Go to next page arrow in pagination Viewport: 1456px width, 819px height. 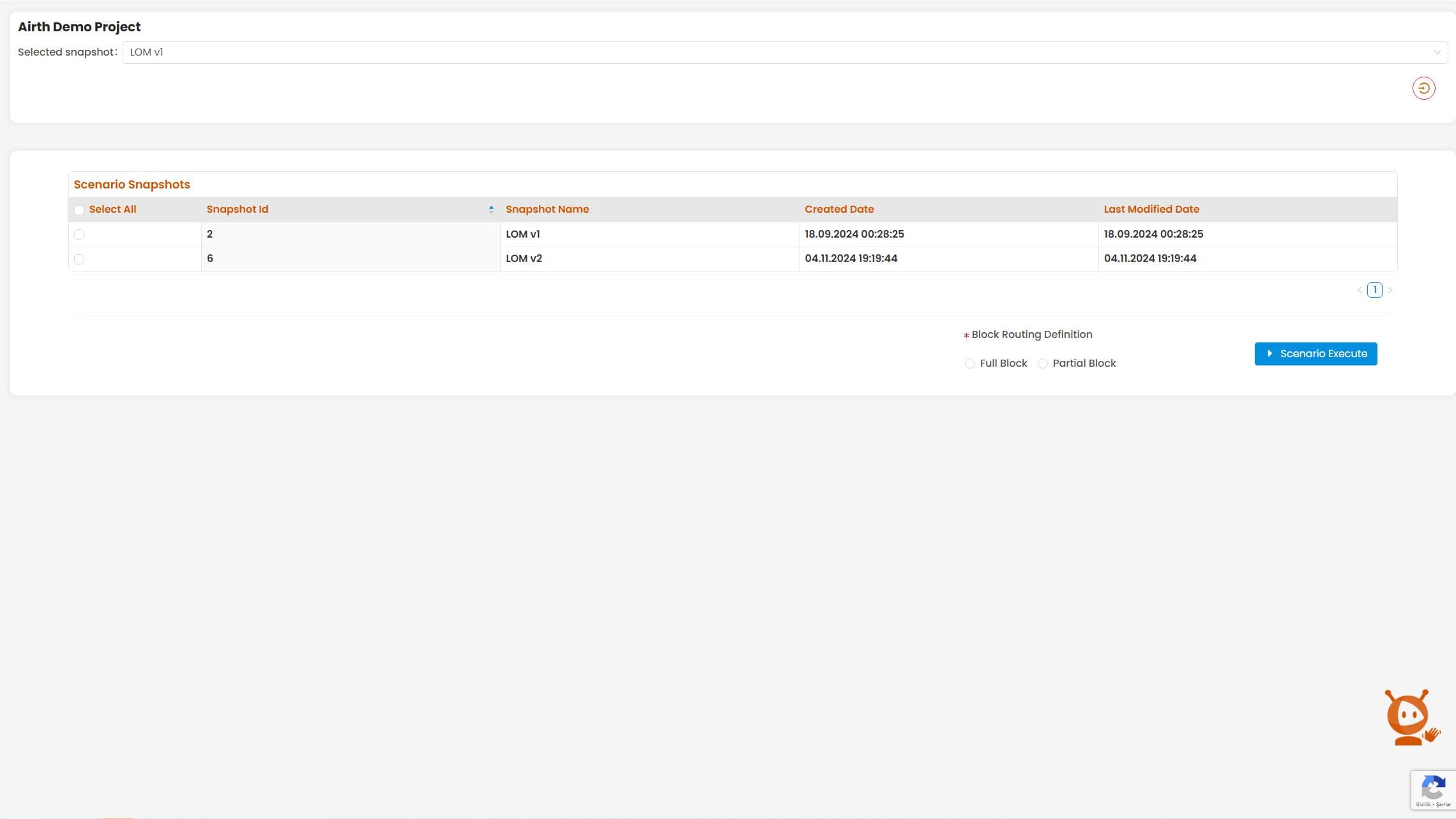click(x=1390, y=290)
